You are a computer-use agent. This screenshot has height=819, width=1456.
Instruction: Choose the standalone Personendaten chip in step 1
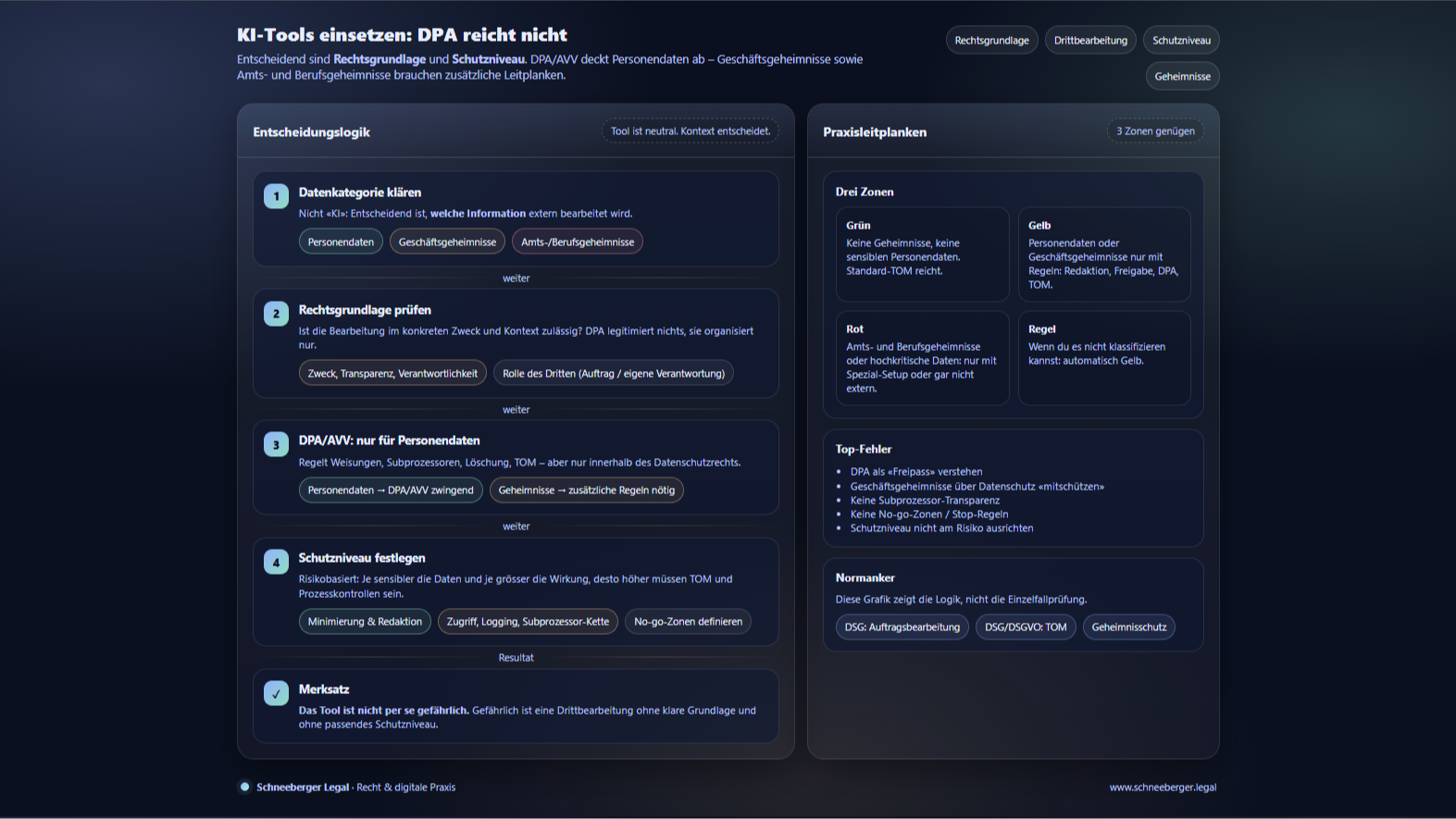point(341,242)
